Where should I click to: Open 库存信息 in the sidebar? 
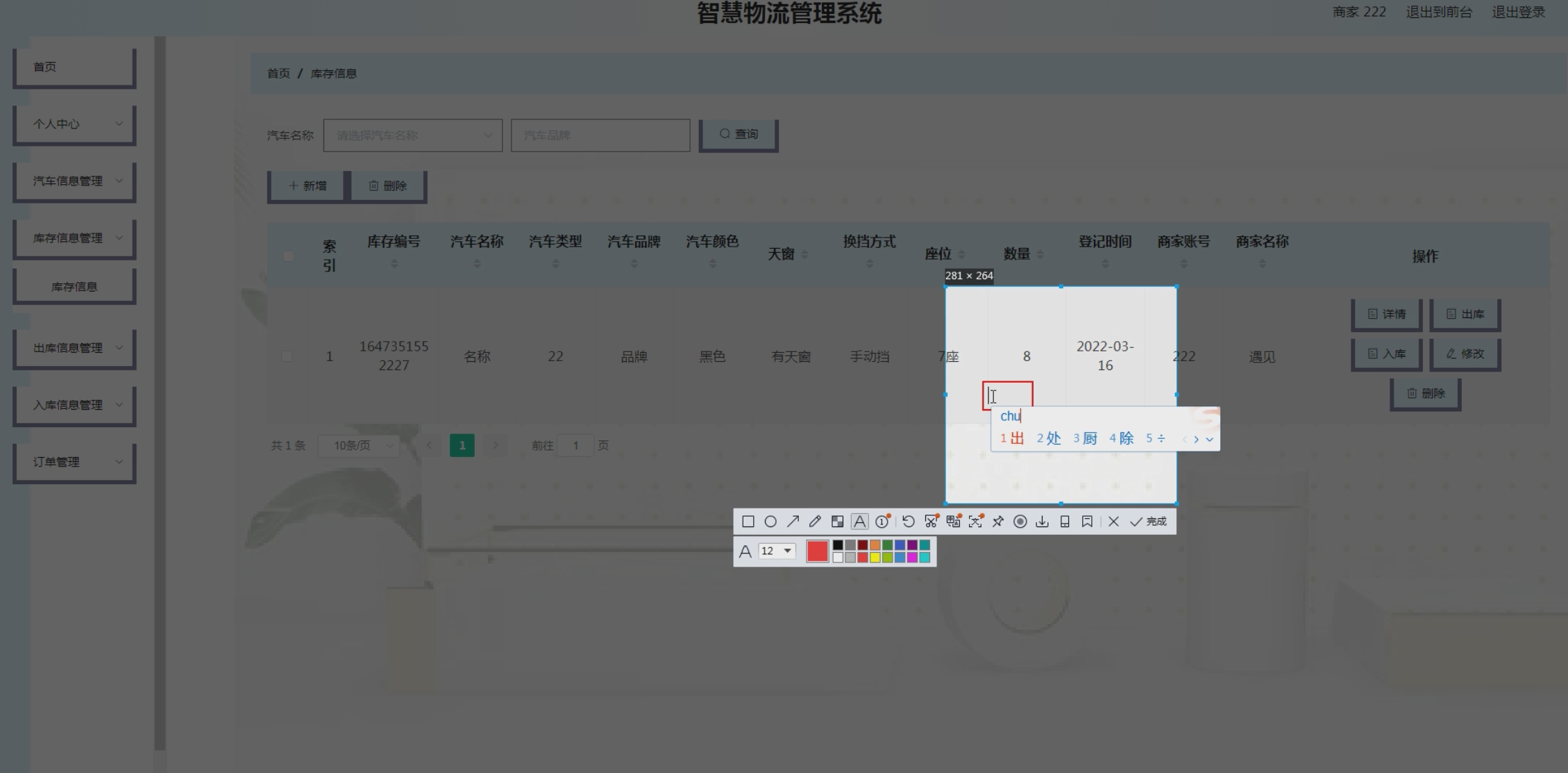pos(74,287)
